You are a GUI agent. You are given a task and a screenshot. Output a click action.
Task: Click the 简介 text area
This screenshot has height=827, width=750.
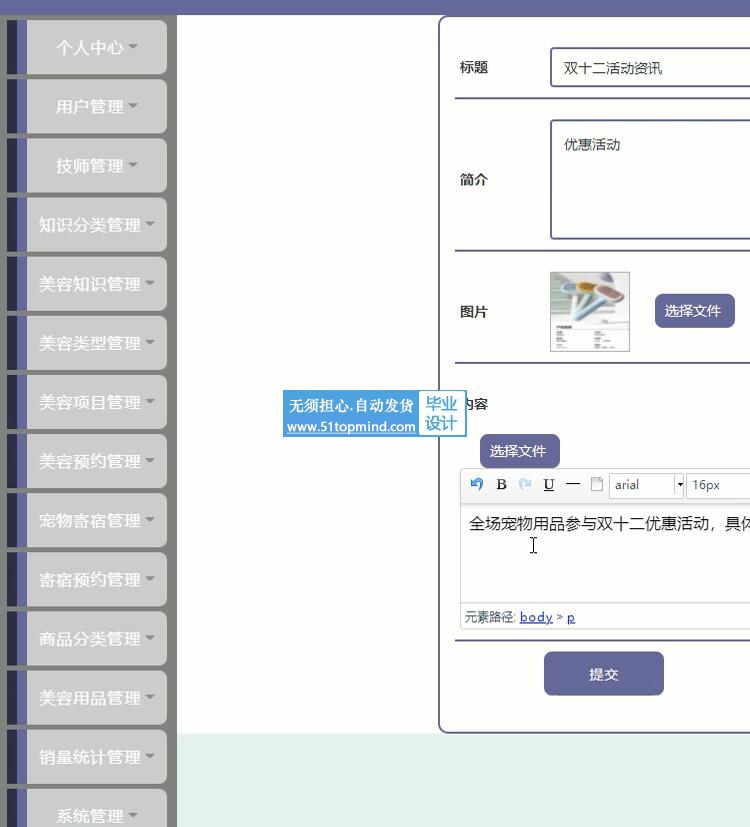pos(650,179)
